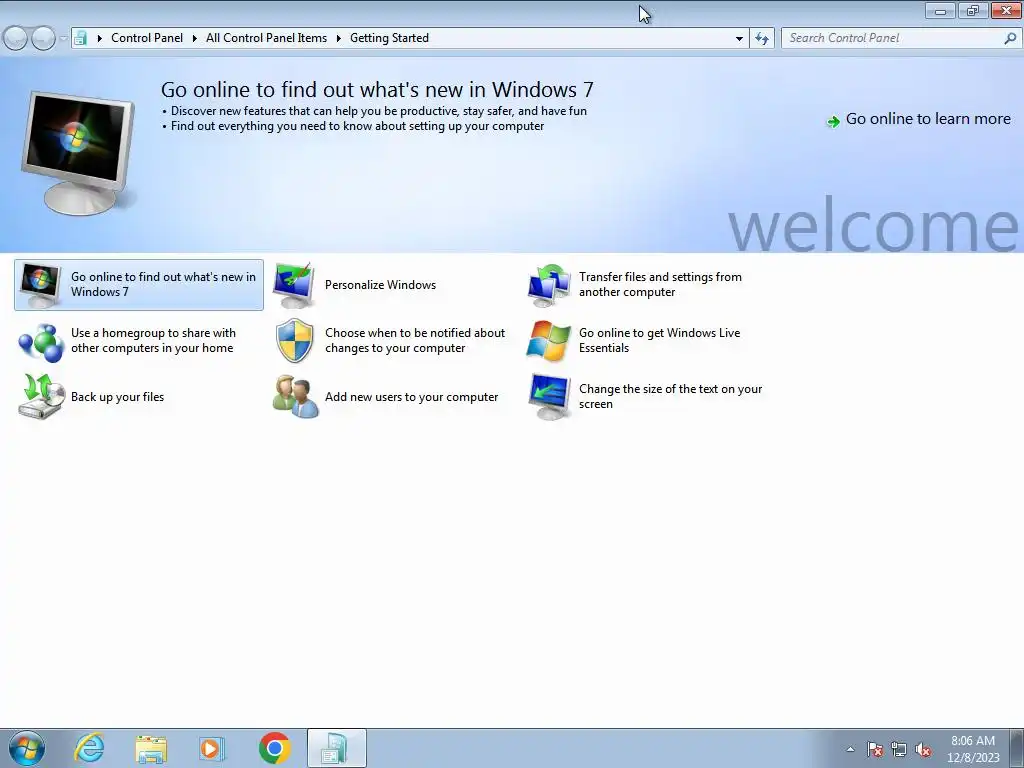Click the small Windows 7 monitor icon in the list
Viewport: 1024px width, 768px height.
tap(40, 285)
